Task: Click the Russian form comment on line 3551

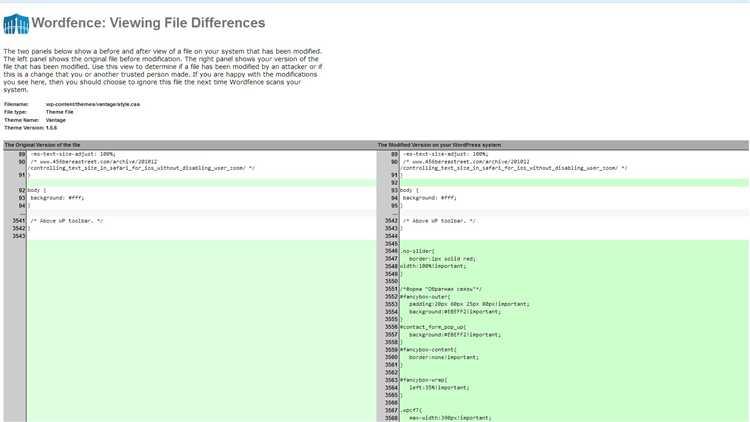Action: point(441,289)
